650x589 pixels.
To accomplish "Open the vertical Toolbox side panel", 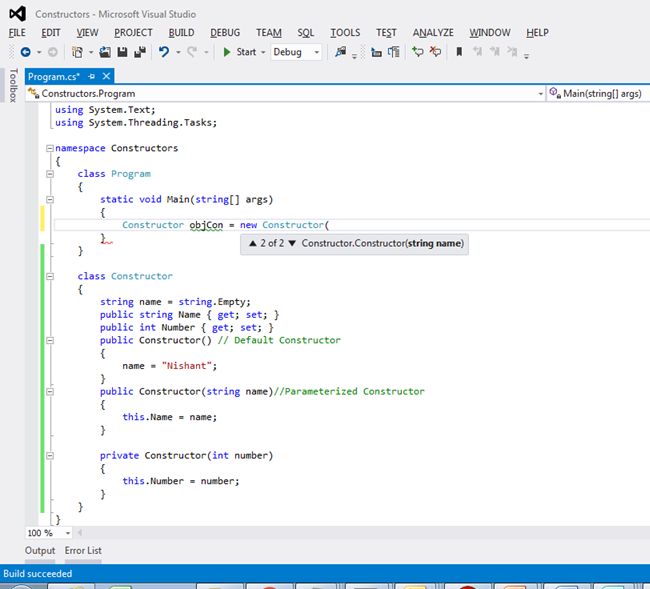I will (x=13, y=85).
